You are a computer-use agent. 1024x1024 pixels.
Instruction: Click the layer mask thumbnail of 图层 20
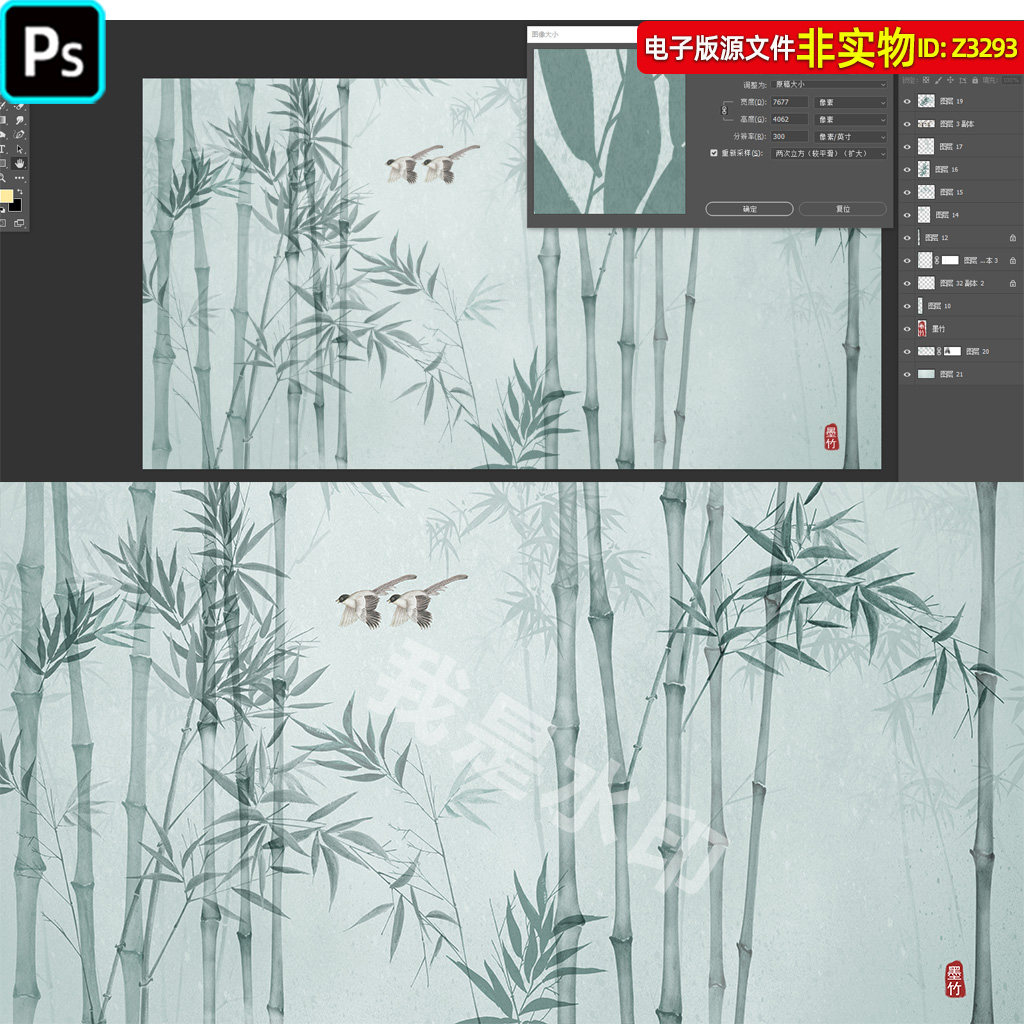[x=953, y=351]
